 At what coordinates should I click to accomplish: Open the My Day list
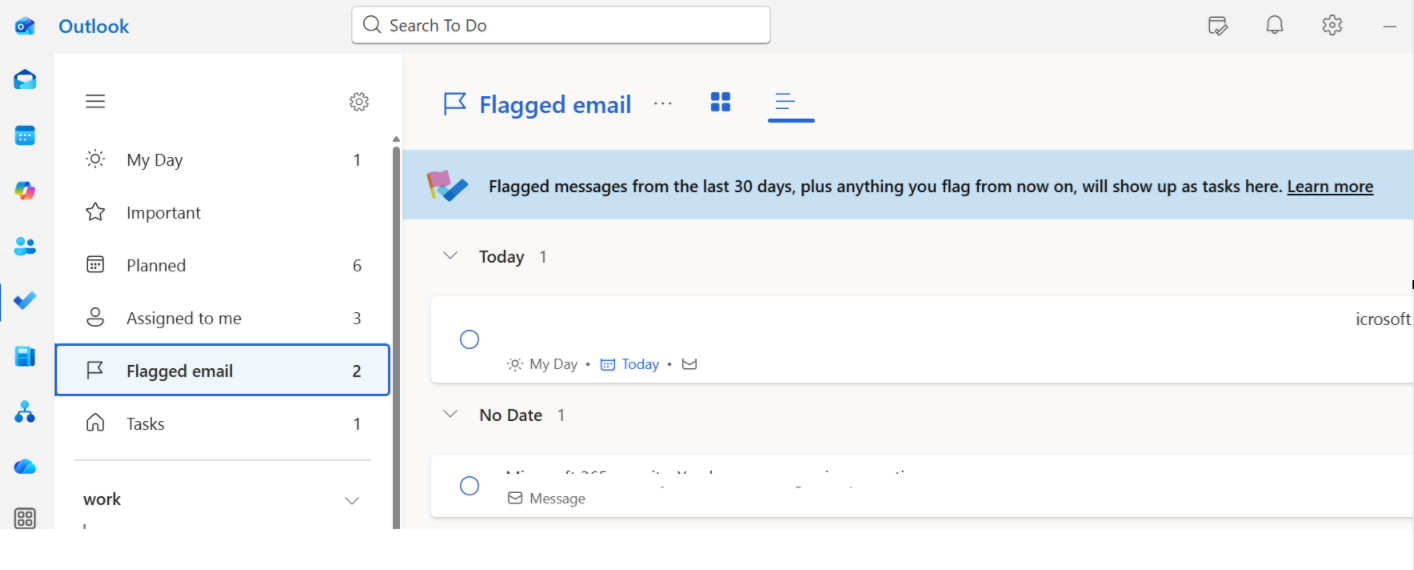coord(223,160)
